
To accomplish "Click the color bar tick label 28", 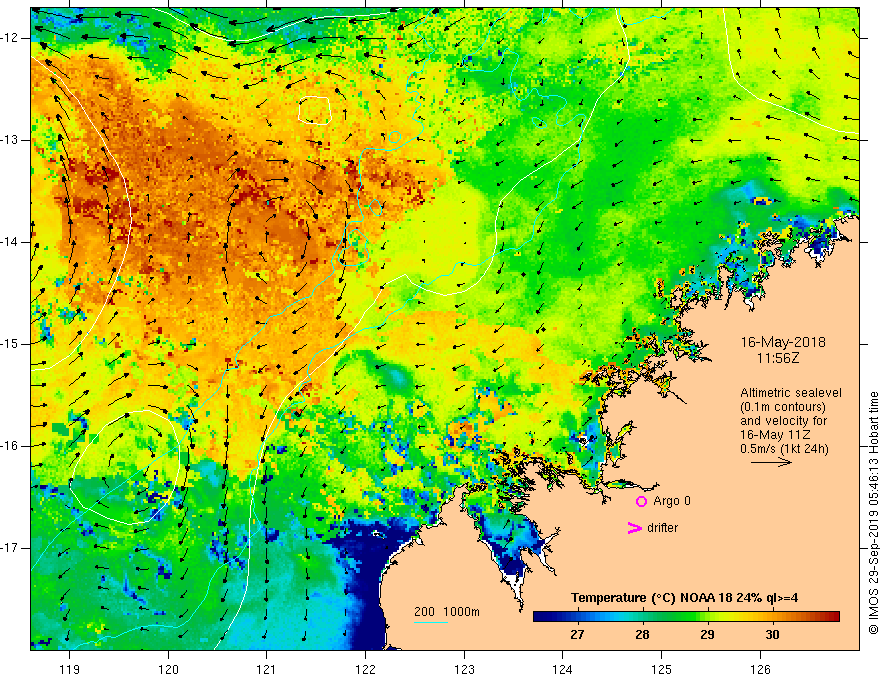I will (642, 635).
